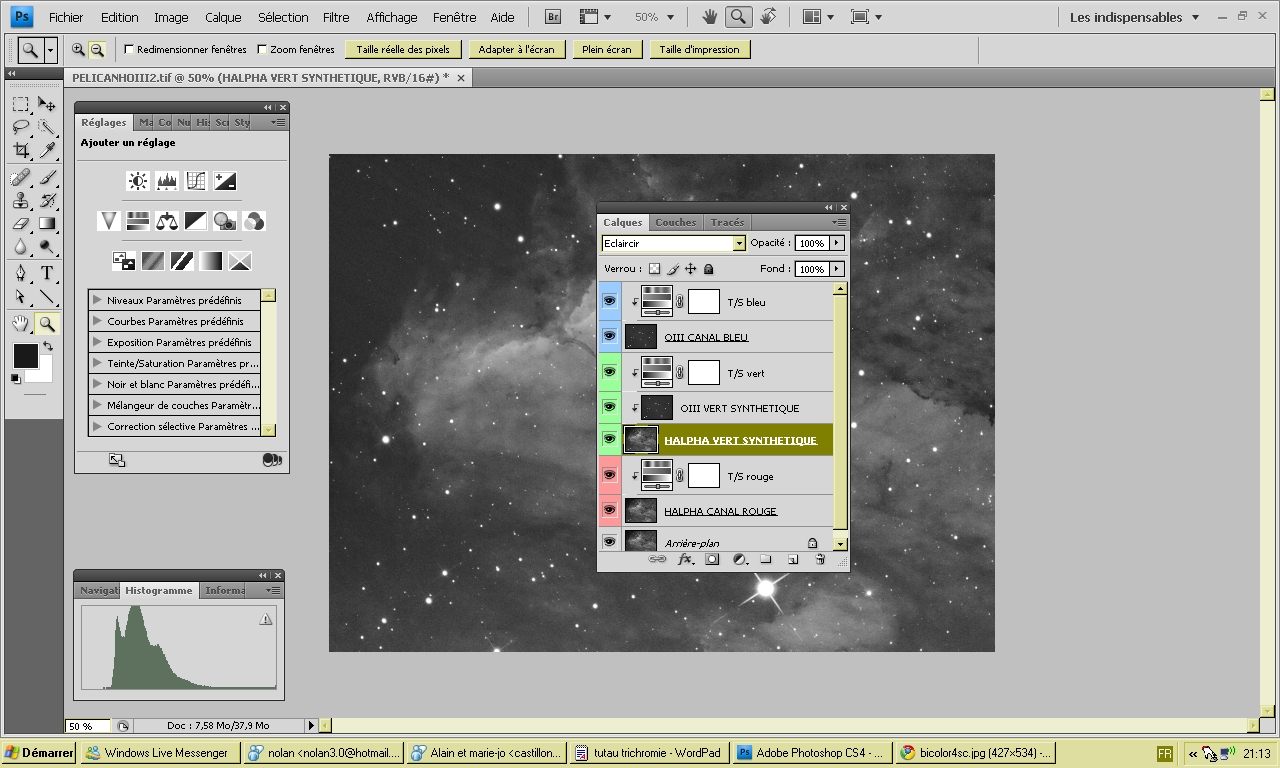Add a Photo Filter adjustment
The image size is (1280, 768).
pos(225,221)
